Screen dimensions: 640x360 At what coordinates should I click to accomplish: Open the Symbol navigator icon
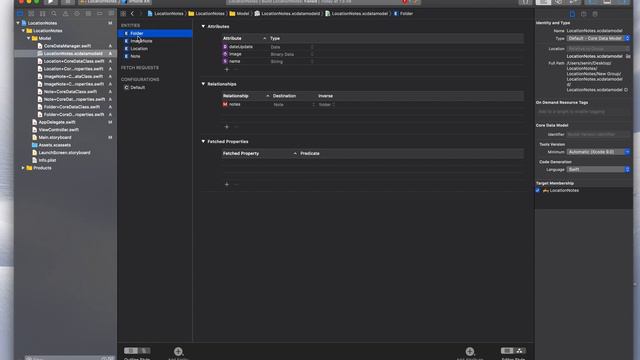(42, 13)
